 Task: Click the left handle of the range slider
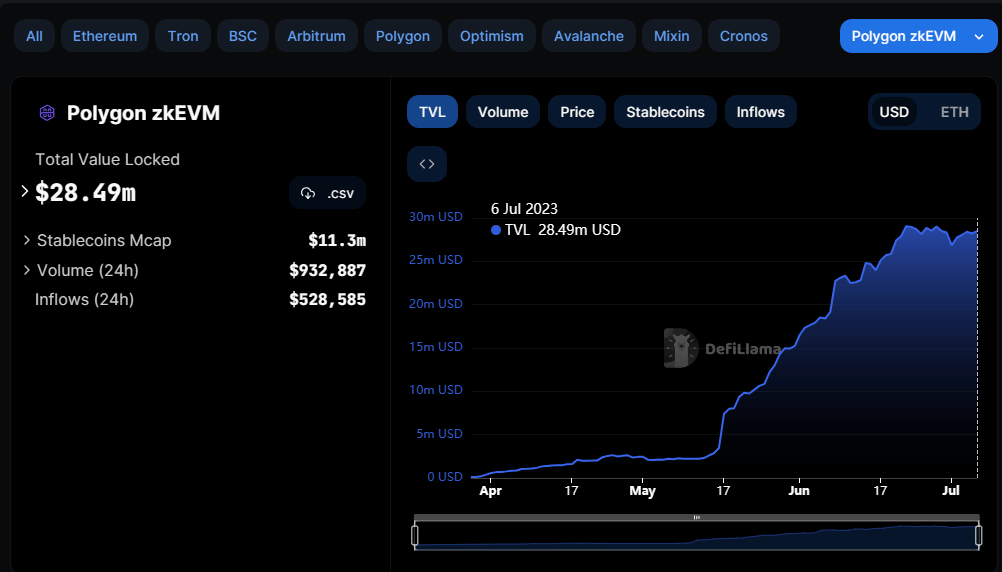(x=415, y=536)
